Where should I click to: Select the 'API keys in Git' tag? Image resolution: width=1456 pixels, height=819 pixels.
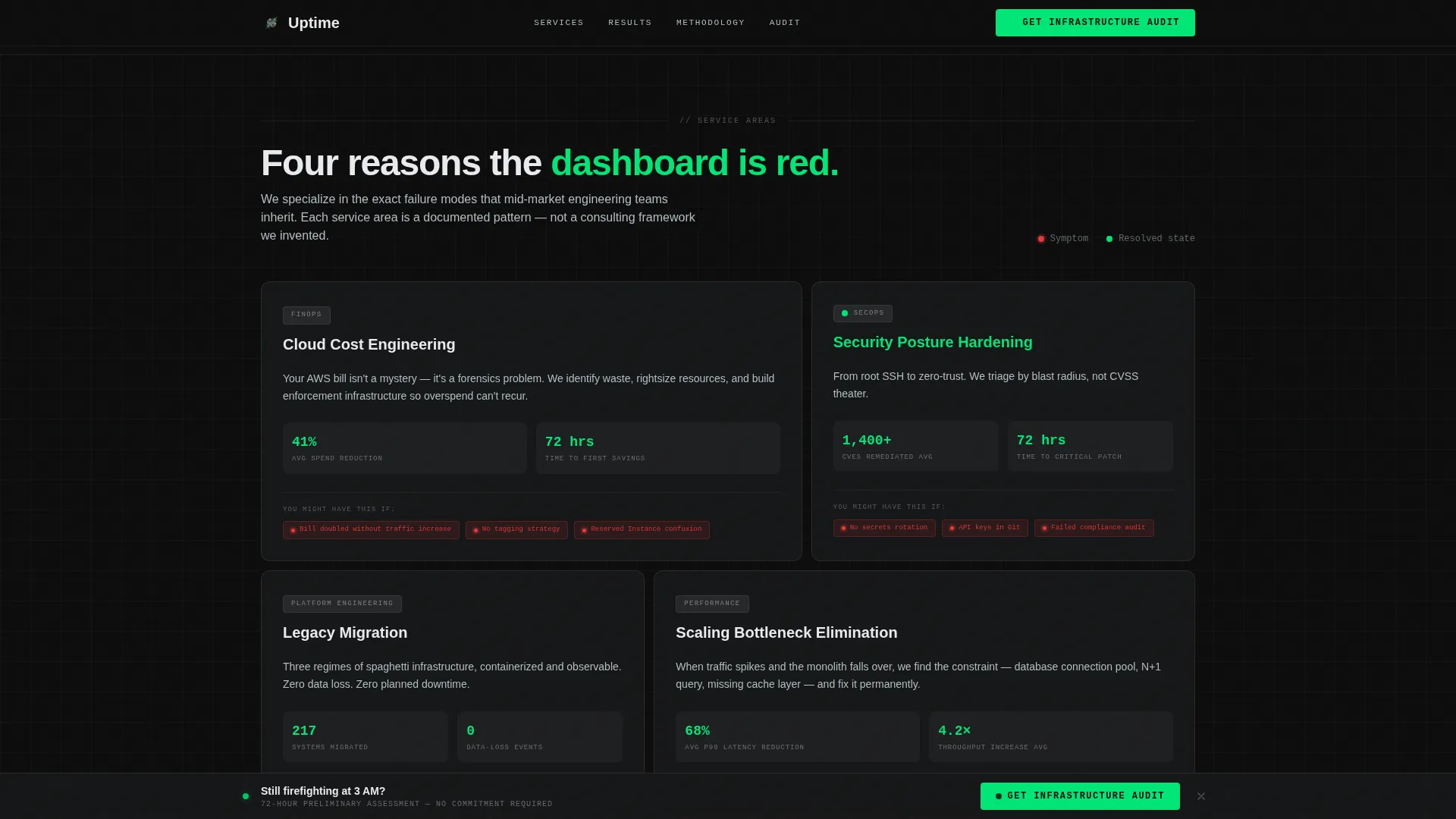click(985, 528)
